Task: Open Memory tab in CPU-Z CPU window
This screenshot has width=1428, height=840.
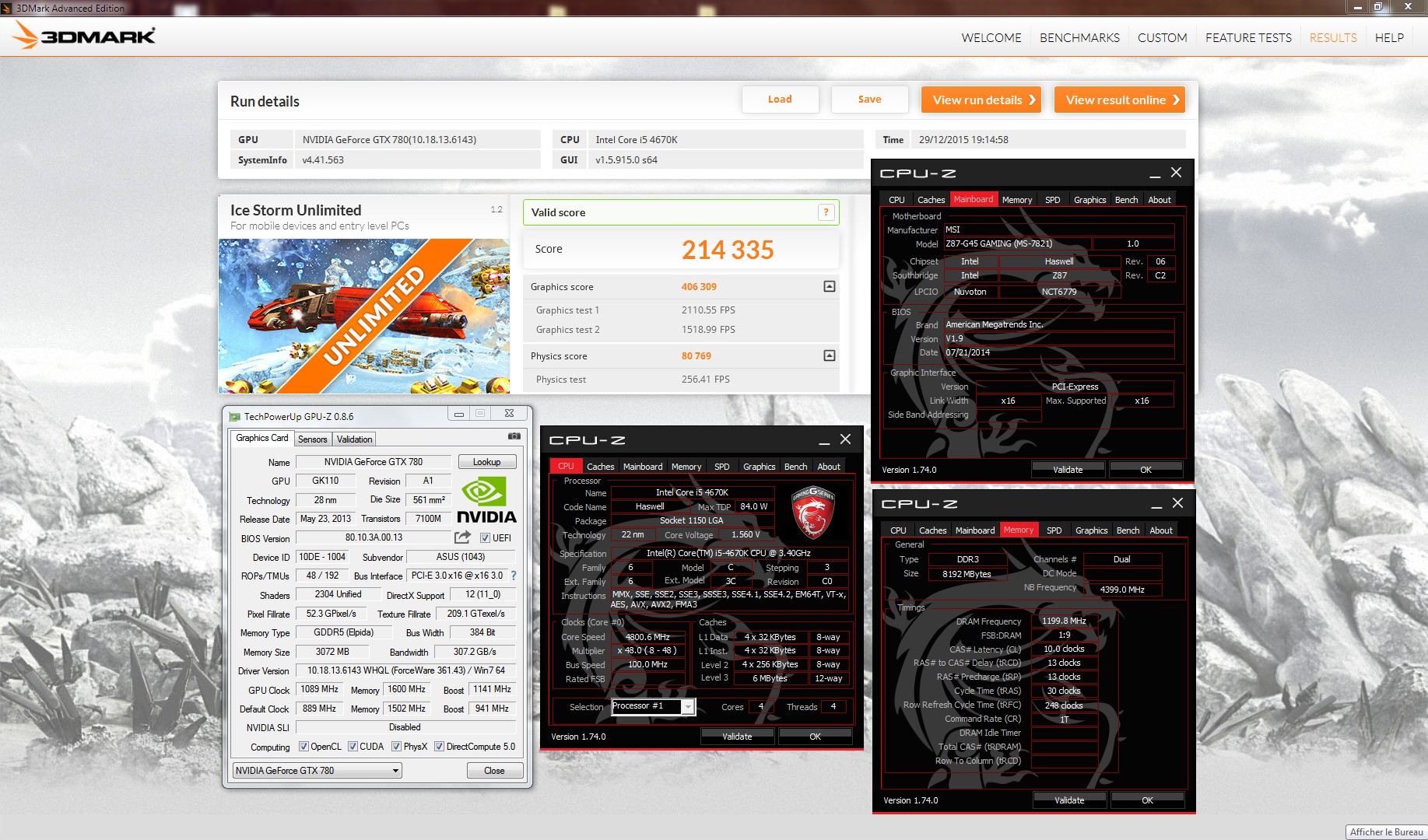Action: (x=686, y=467)
